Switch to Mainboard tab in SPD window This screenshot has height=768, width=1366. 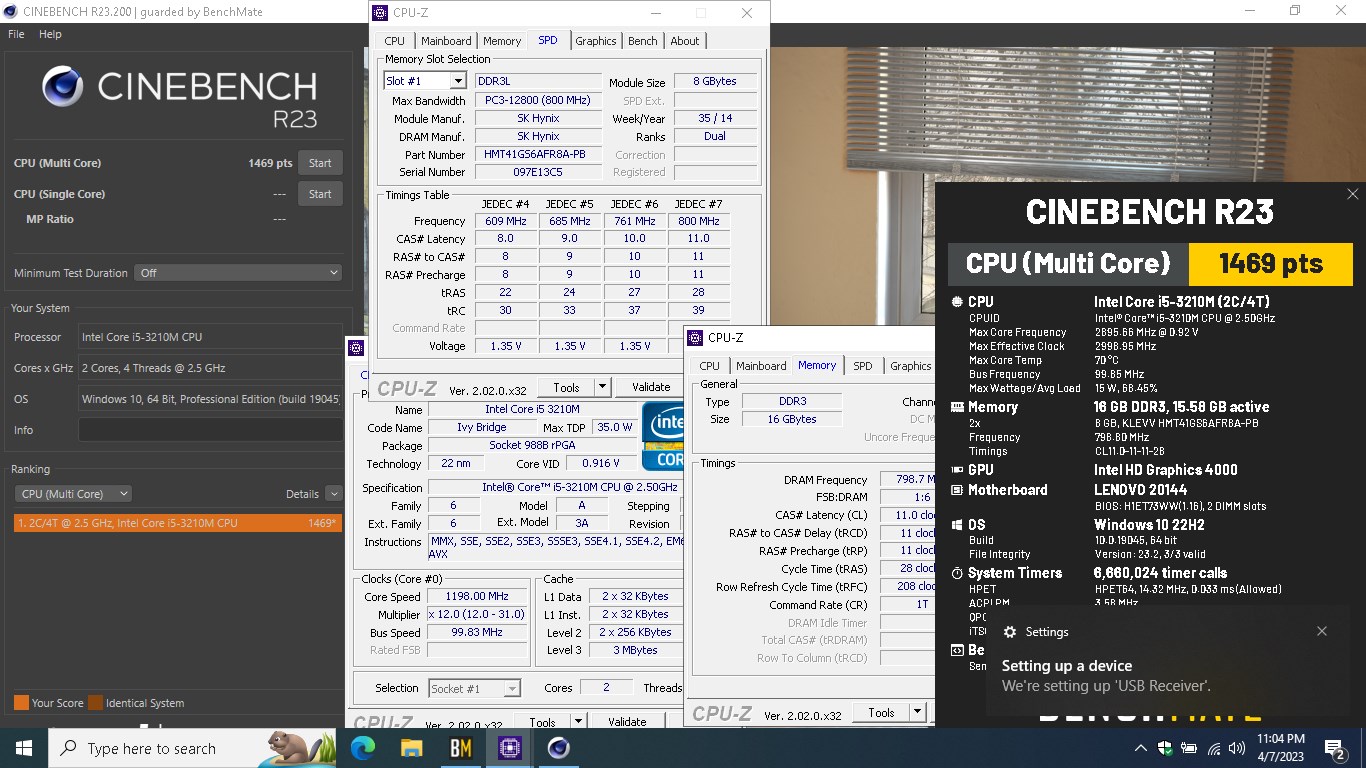coord(446,41)
